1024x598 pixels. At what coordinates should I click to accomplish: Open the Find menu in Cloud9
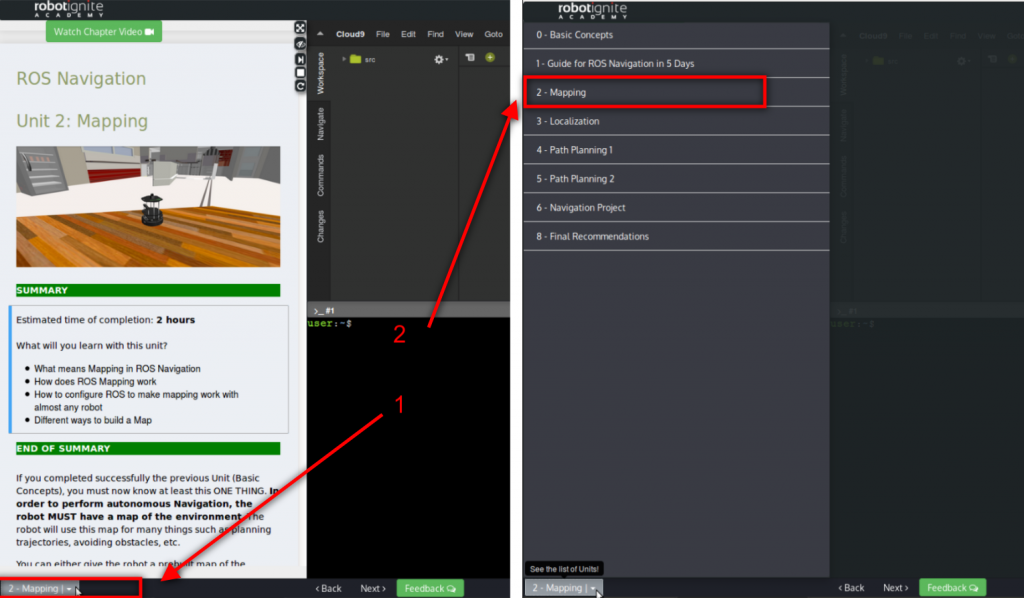pyautogui.click(x=435, y=34)
